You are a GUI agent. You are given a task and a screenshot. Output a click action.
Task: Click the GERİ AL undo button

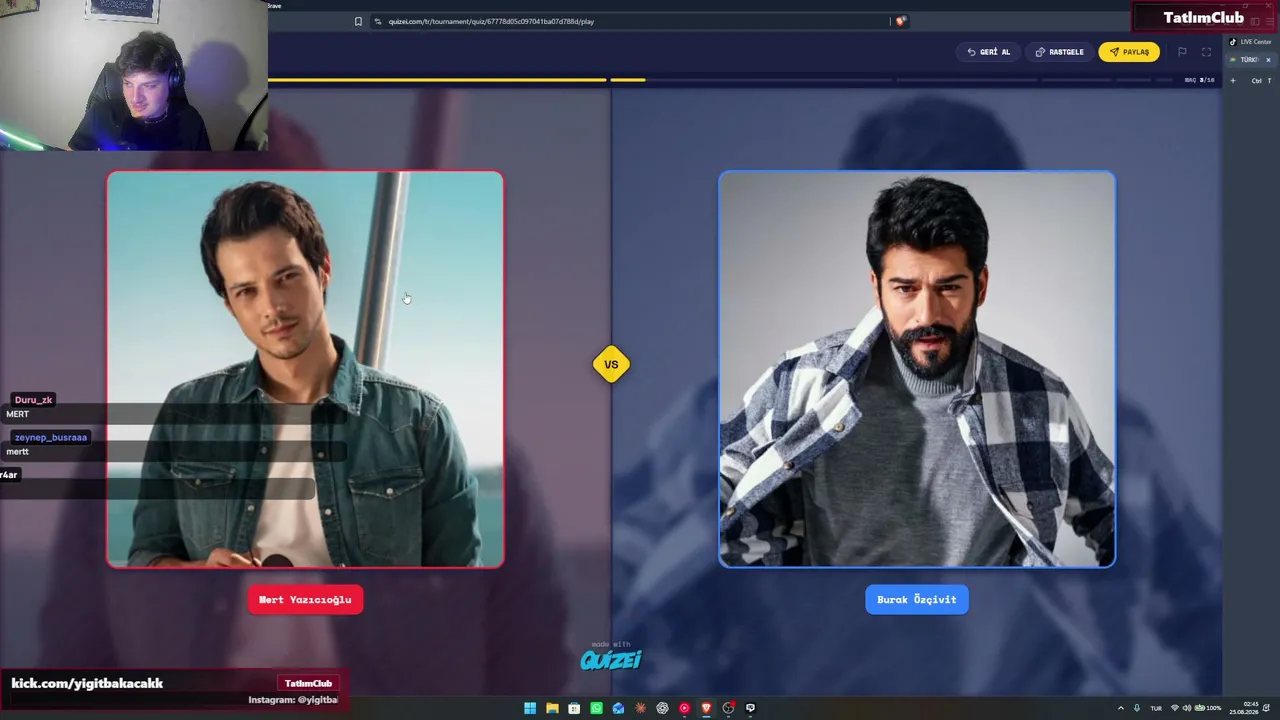tap(988, 52)
